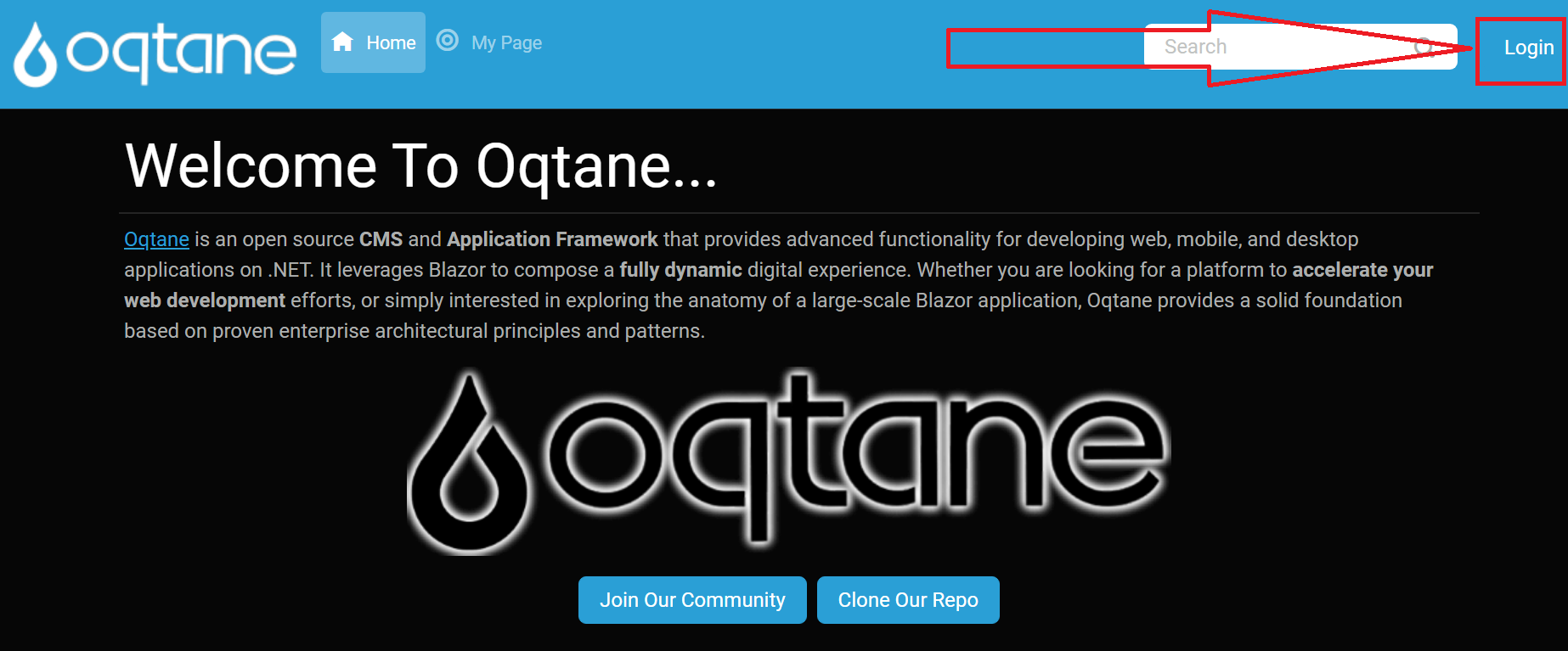Viewport: 1568px width, 651px height.
Task: Click the Join Our Community button
Action: click(692, 600)
